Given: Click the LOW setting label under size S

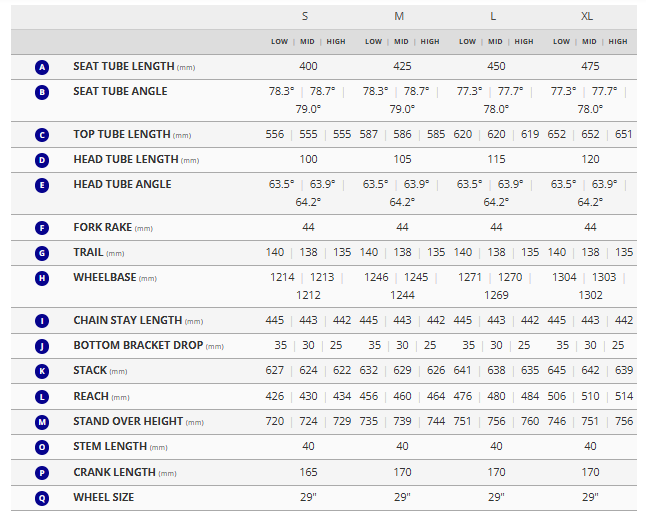Looking at the screenshot, I should pos(280,42).
